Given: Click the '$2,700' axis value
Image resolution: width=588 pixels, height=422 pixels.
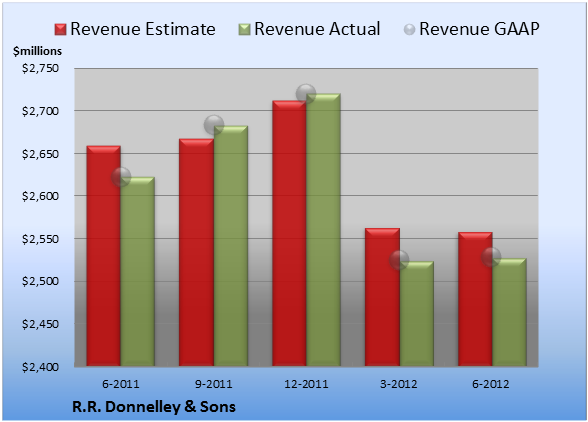Looking at the screenshot, I should pyautogui.click(x=40, y=111).
